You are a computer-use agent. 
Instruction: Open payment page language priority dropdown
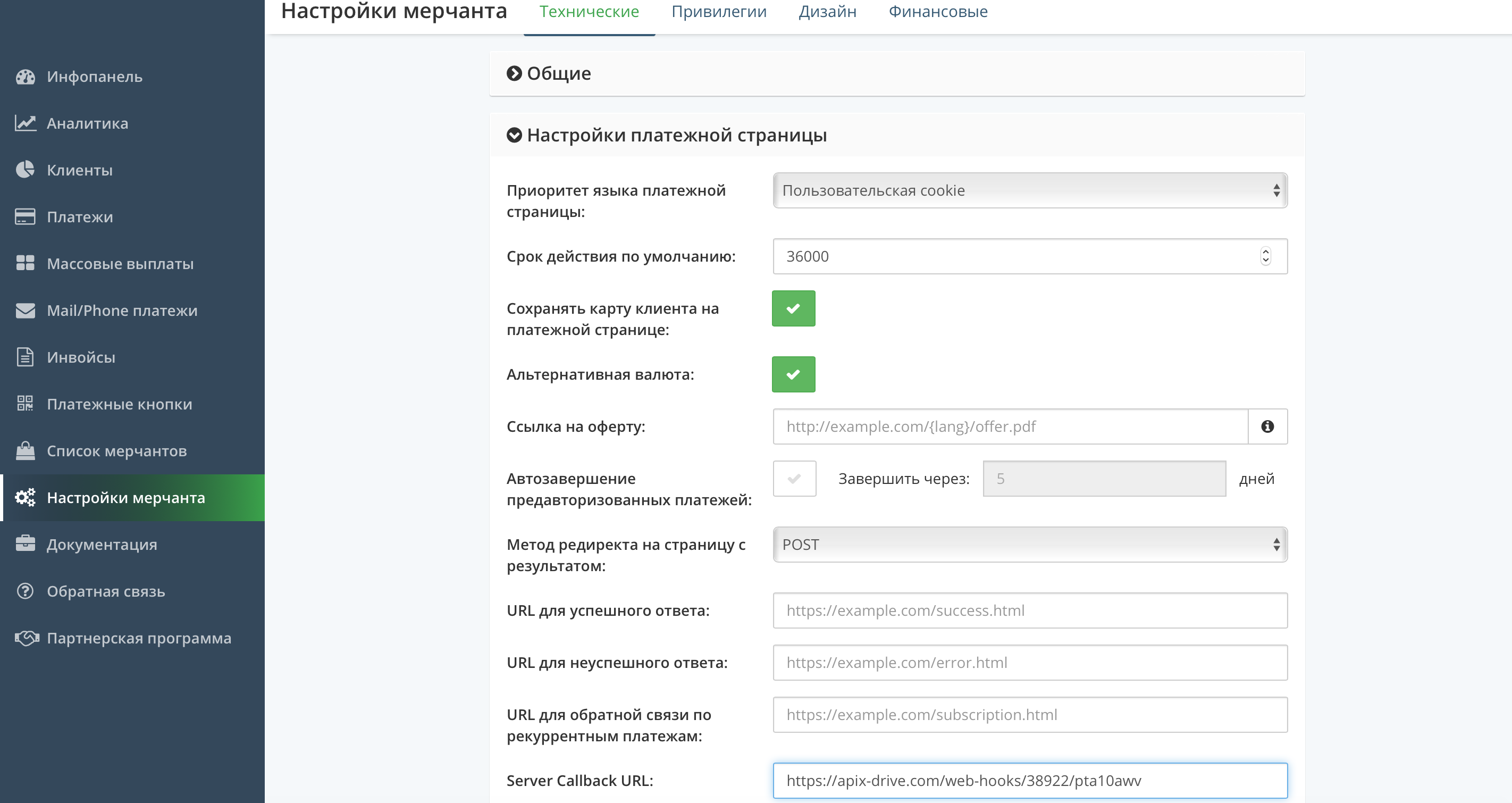click(1030, 190)
